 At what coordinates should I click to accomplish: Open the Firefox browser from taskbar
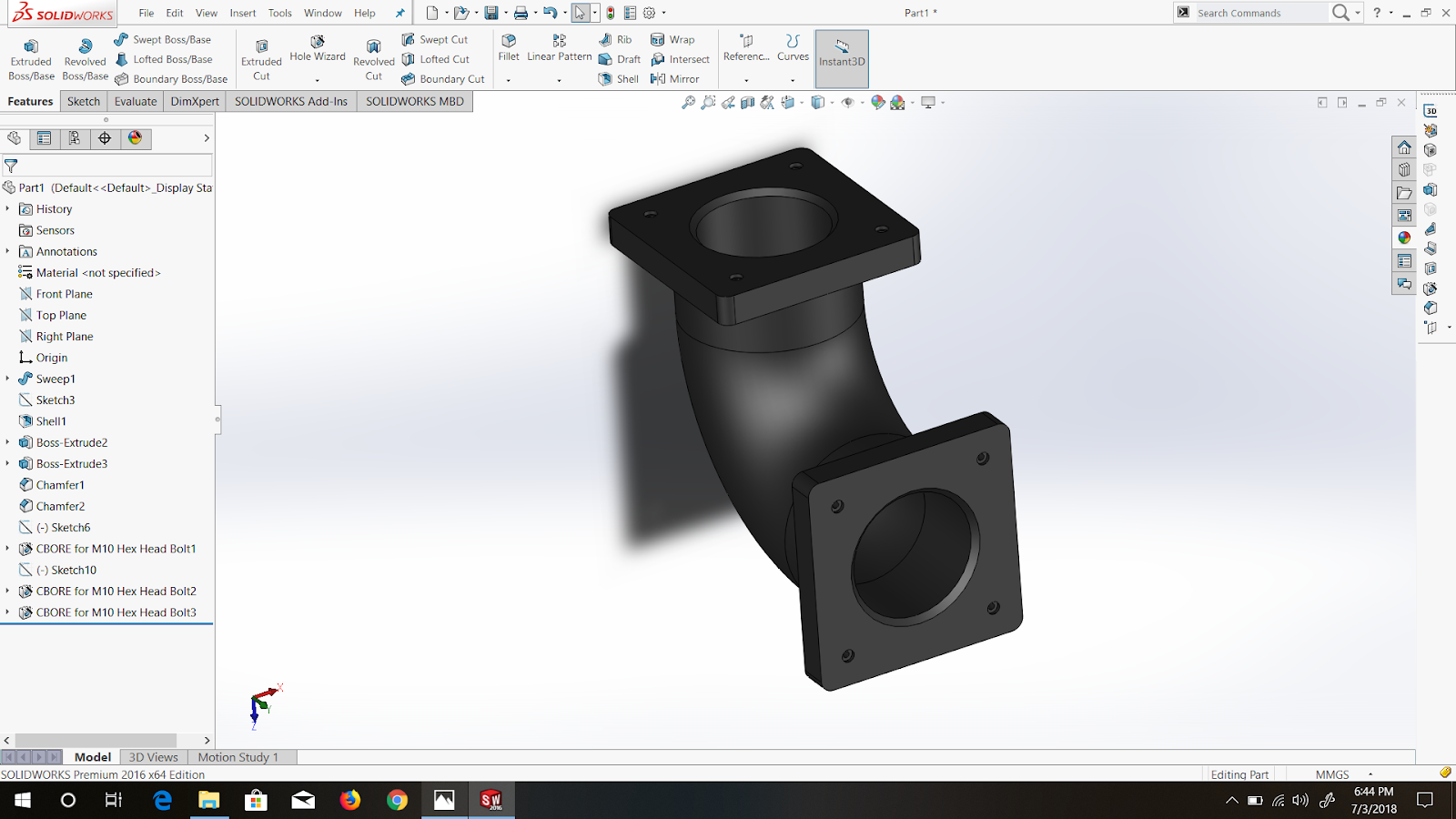tap(350, 800)
